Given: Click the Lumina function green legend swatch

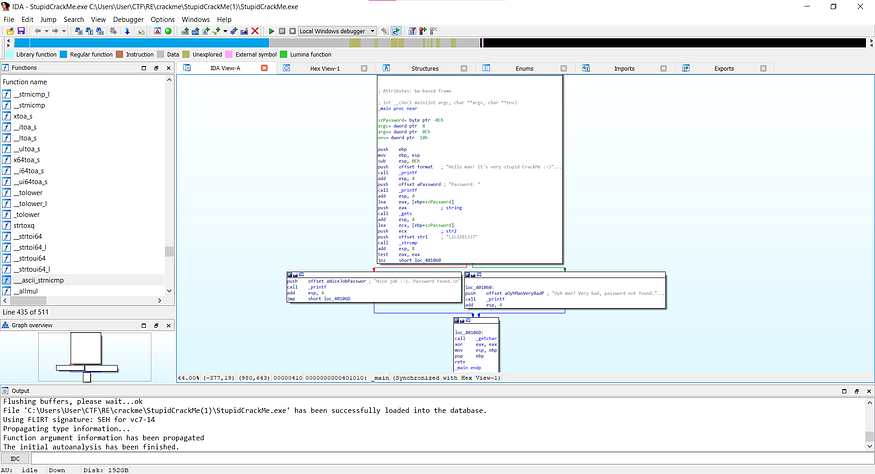Looking at the screenshot, I should [x=283, y=55].
